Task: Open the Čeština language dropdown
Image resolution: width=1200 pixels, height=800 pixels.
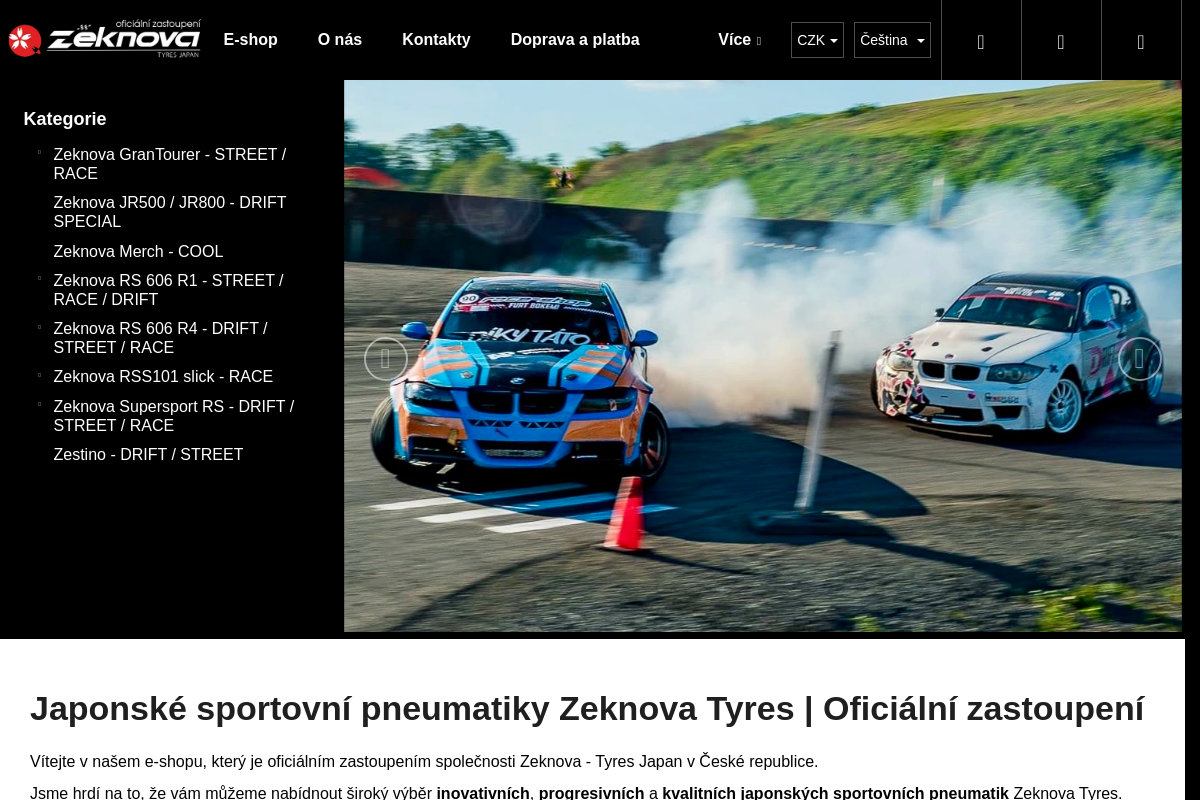Action: tap(892, 40)
